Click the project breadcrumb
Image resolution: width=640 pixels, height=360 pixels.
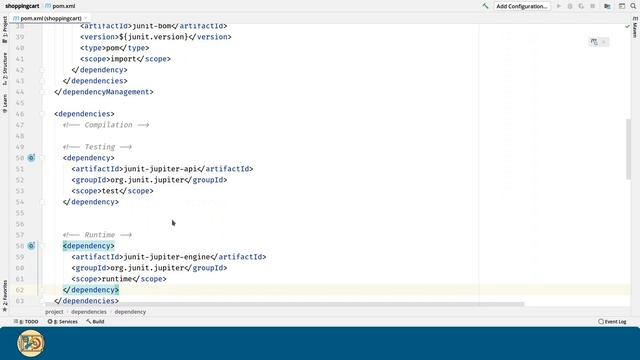[54, 312]
